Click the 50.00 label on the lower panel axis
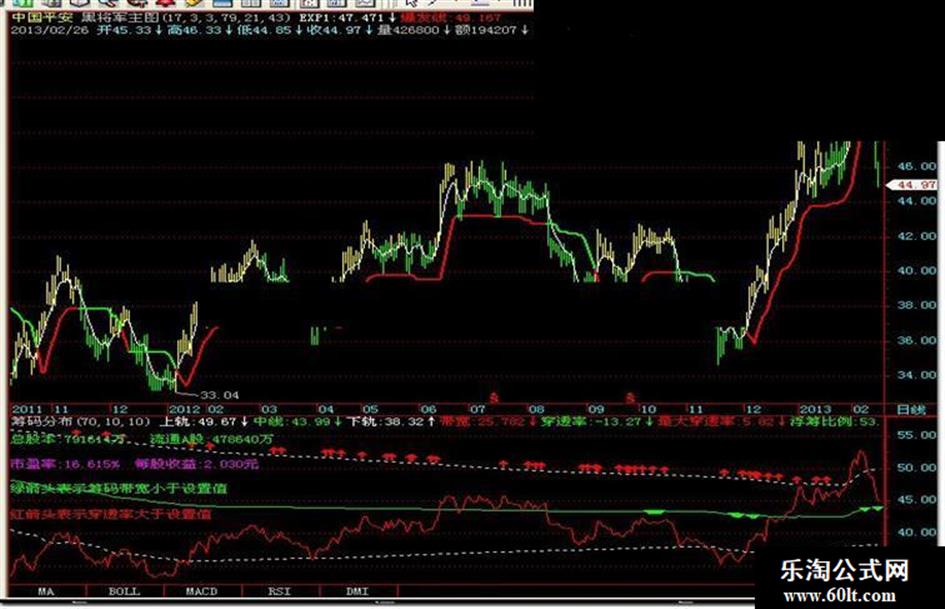This screenshot has height=609, width=945. [x=917, y=467]
